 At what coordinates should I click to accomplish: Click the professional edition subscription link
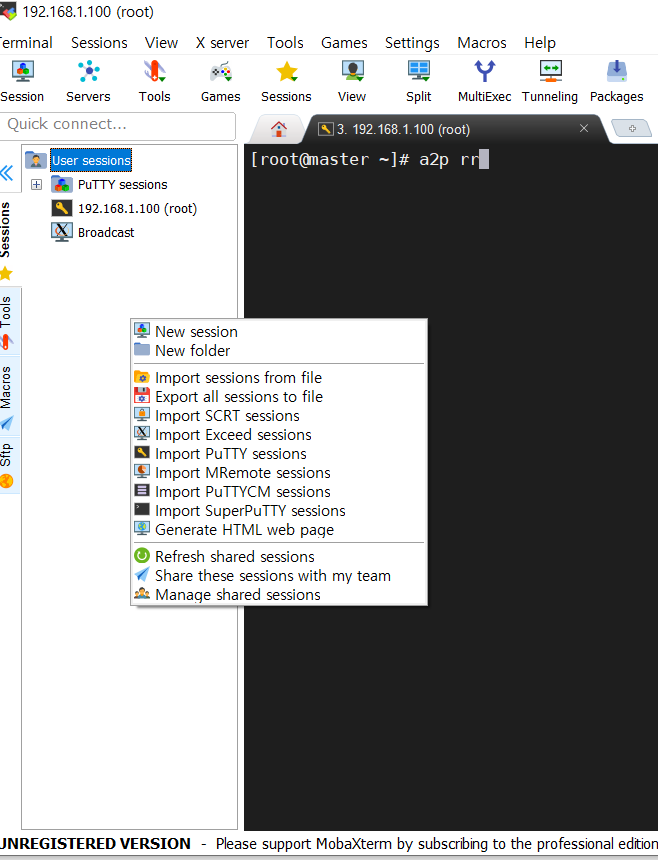coord(436,844)
